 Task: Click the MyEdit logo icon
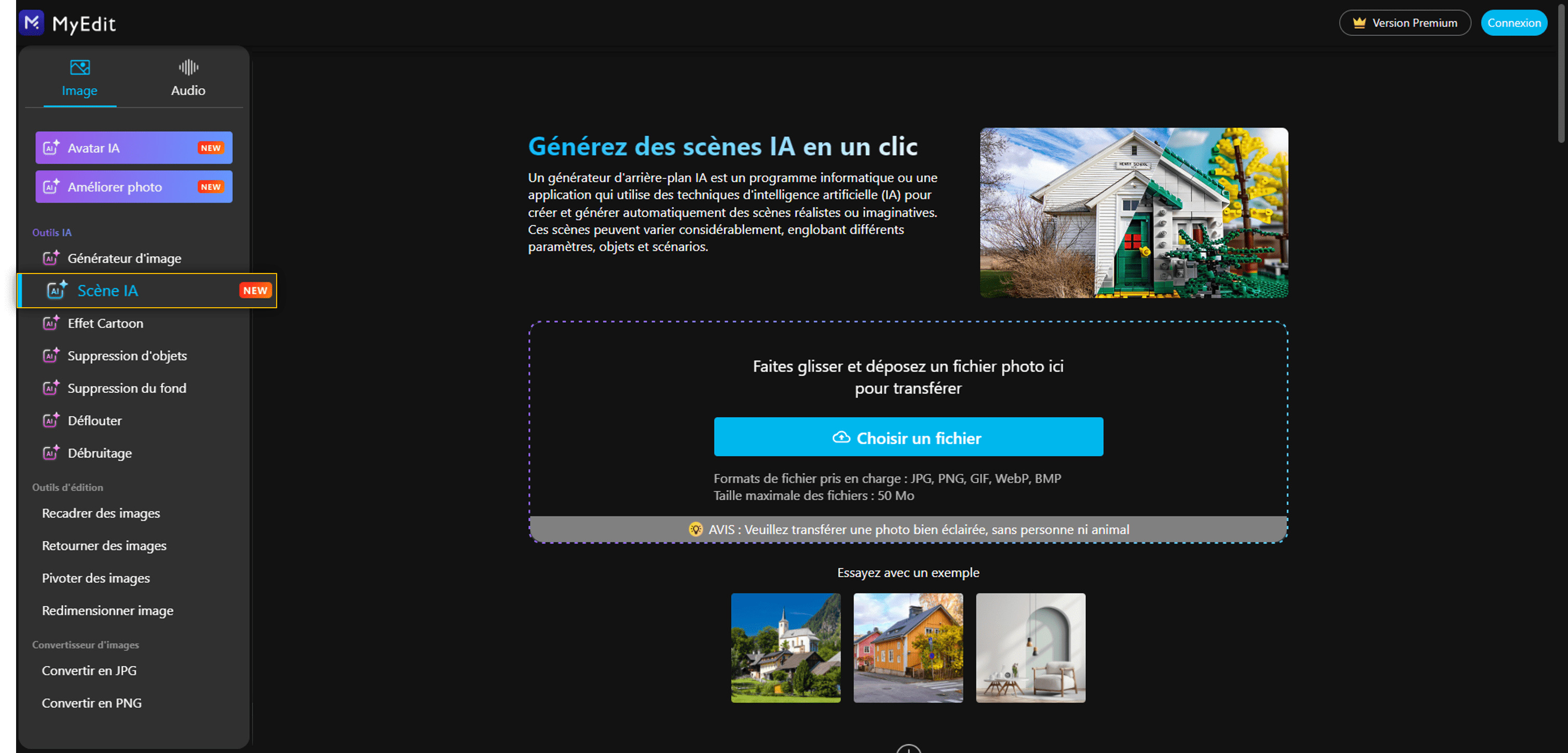point(32,23)
